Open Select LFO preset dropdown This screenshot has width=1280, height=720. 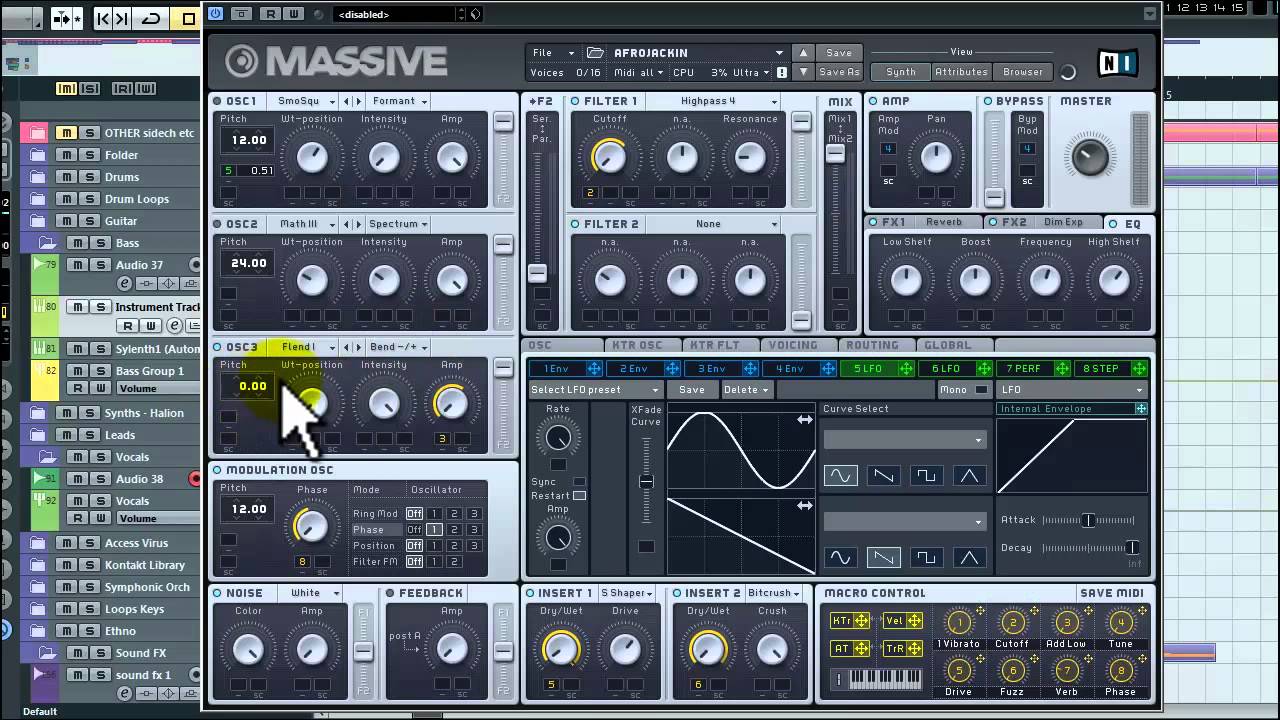pos(596,390)
